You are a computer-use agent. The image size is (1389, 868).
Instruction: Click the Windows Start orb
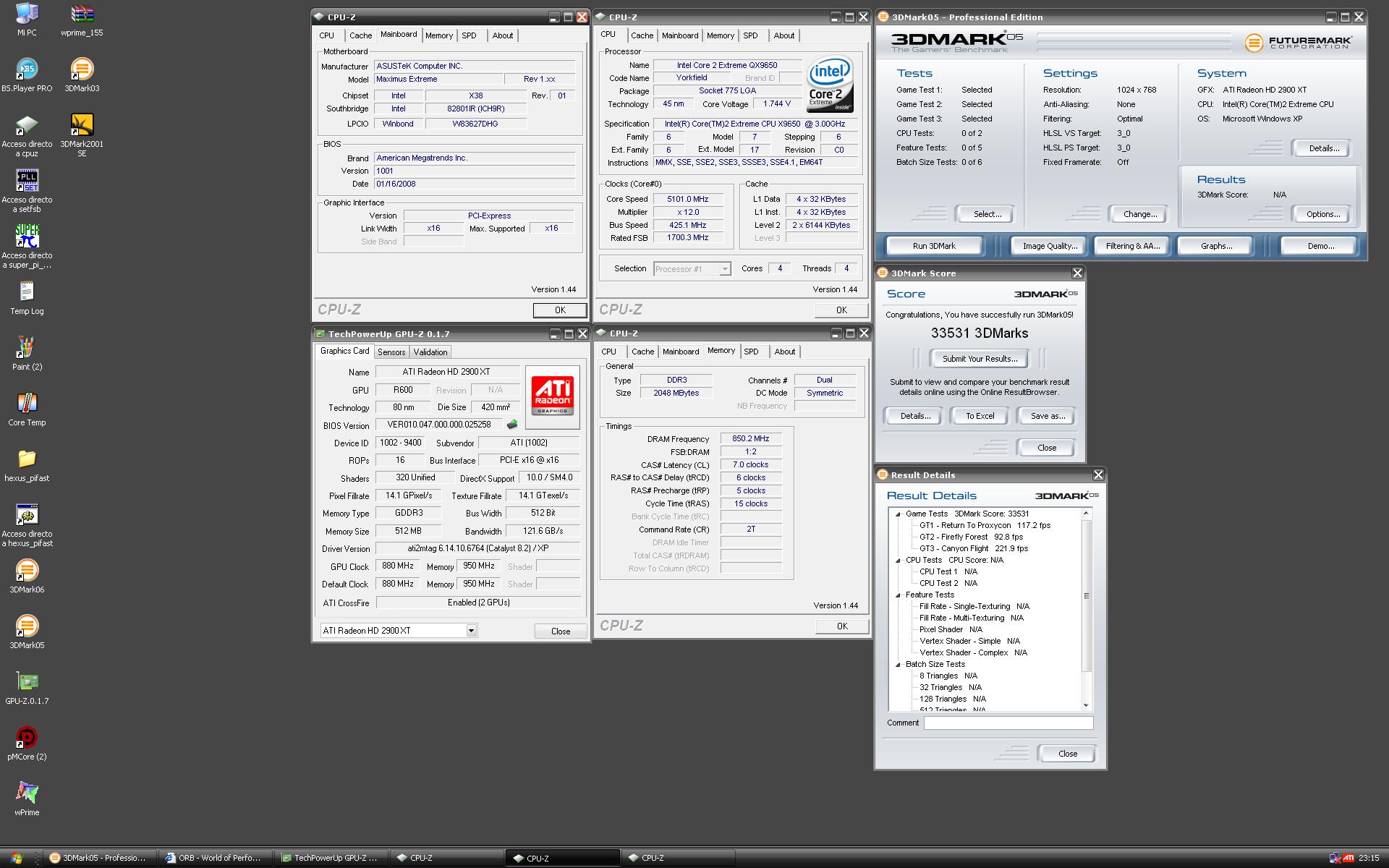(x=16, y=858)
